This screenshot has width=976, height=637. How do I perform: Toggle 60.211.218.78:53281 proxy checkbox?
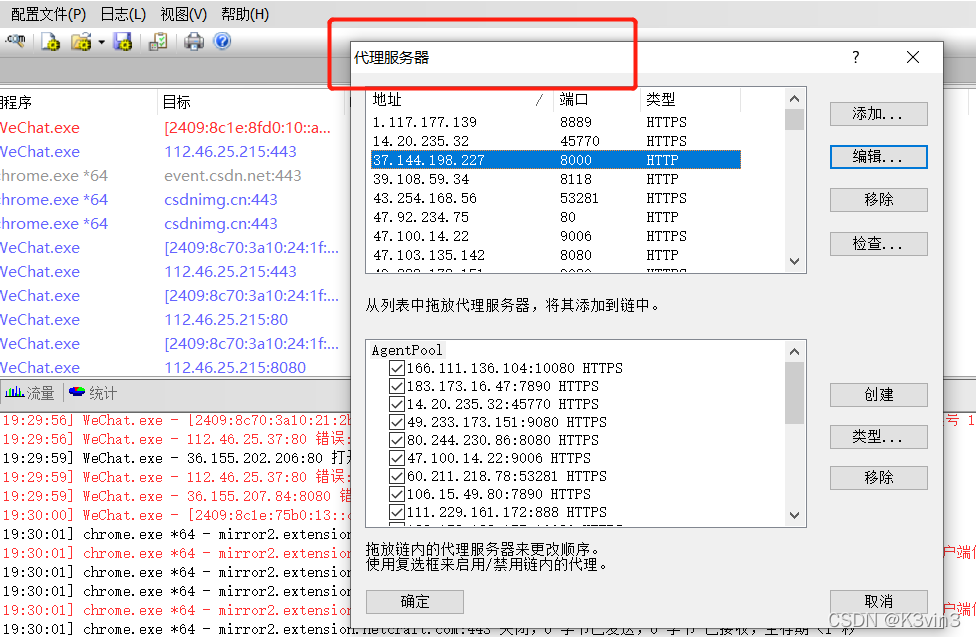click(396, 476)
